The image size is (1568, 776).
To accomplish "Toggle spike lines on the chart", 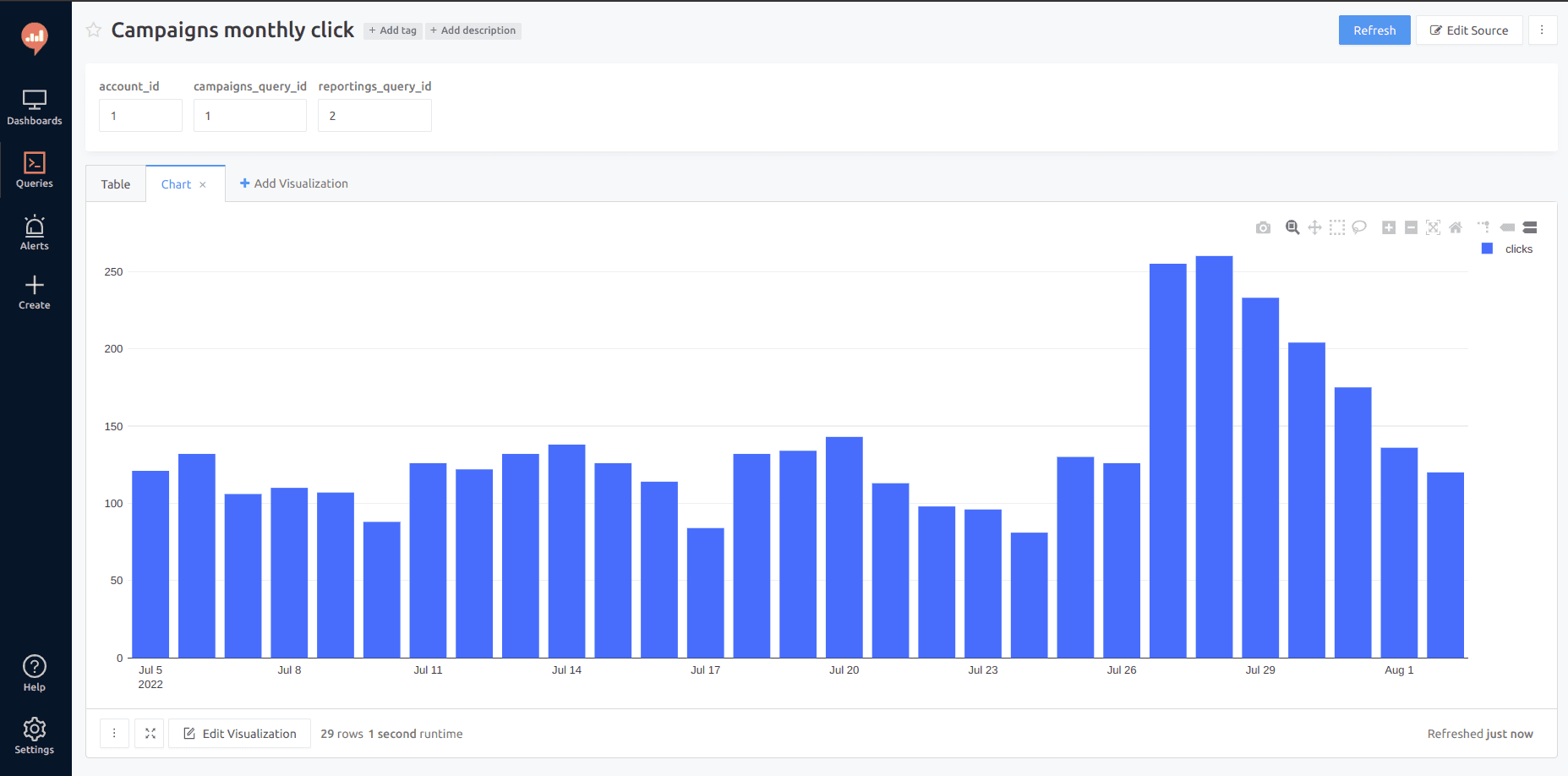I will 1484,227.
